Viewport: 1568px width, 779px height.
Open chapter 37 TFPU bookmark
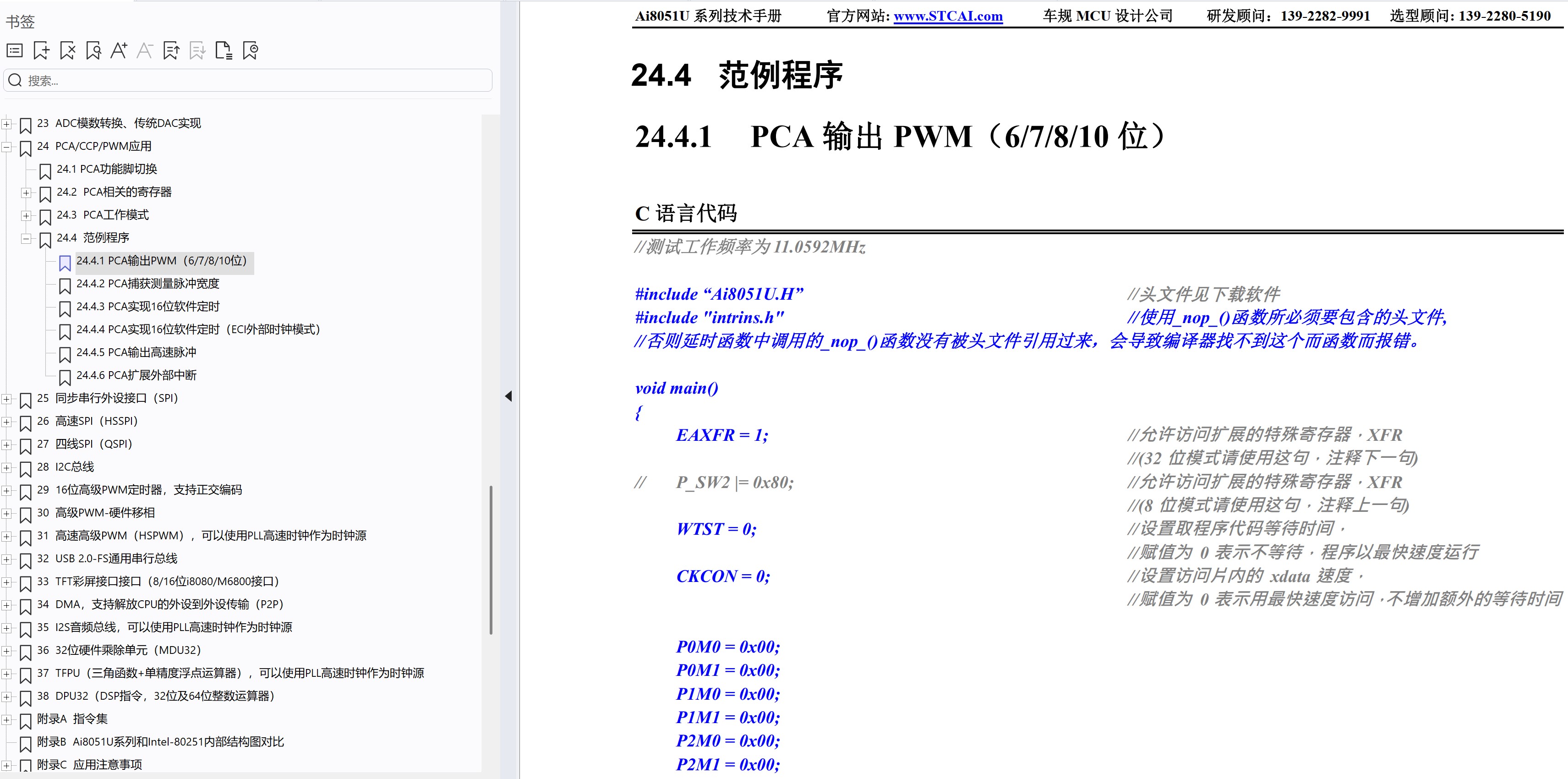click(x=231, y=673)
